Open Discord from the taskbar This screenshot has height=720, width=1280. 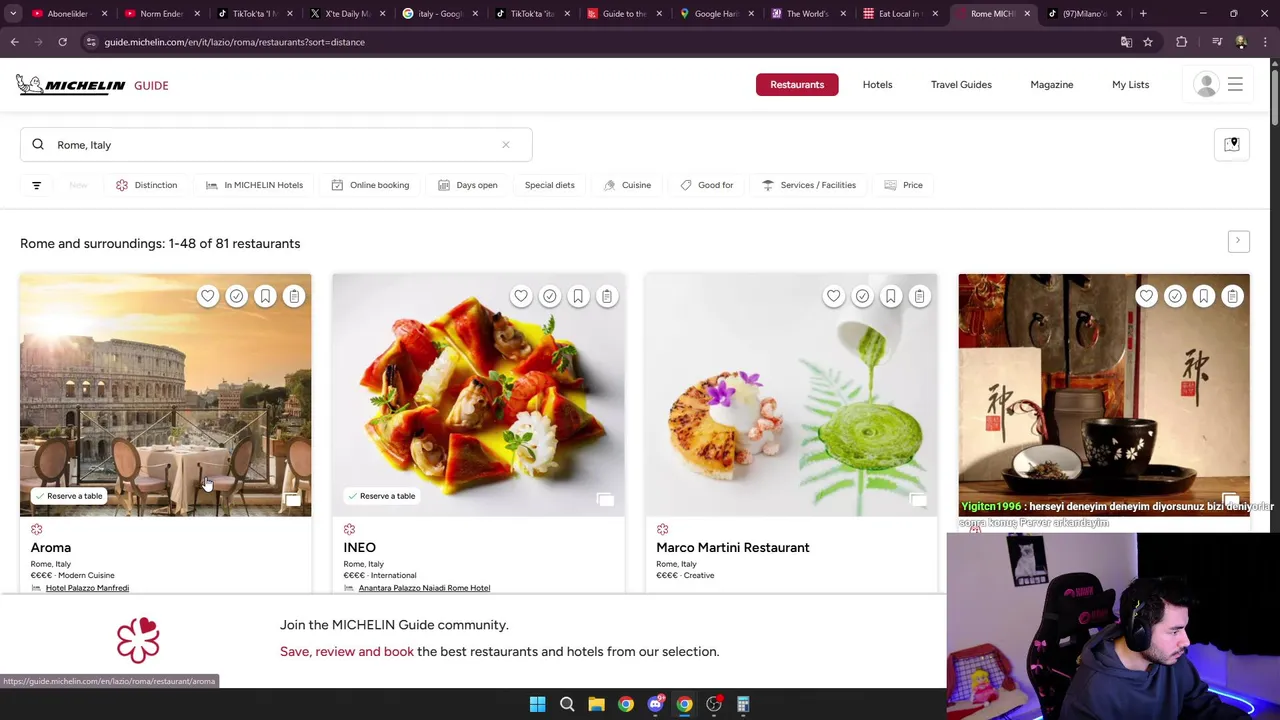click(655, 704)
